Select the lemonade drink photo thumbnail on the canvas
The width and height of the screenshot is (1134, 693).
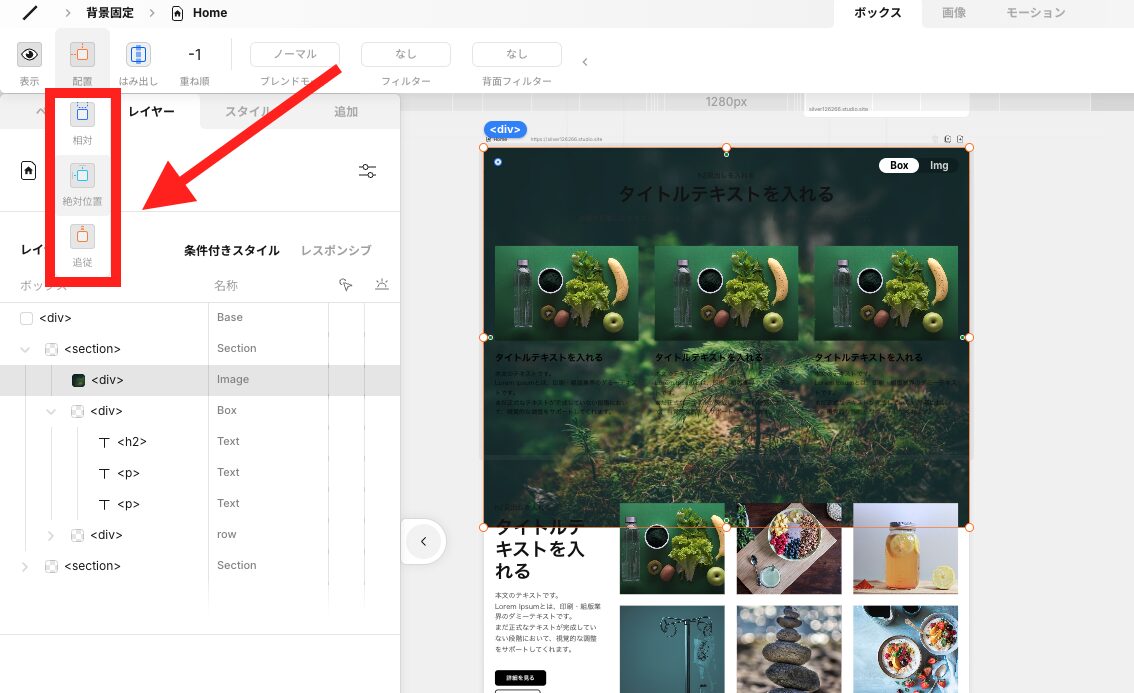click(905, 549)
